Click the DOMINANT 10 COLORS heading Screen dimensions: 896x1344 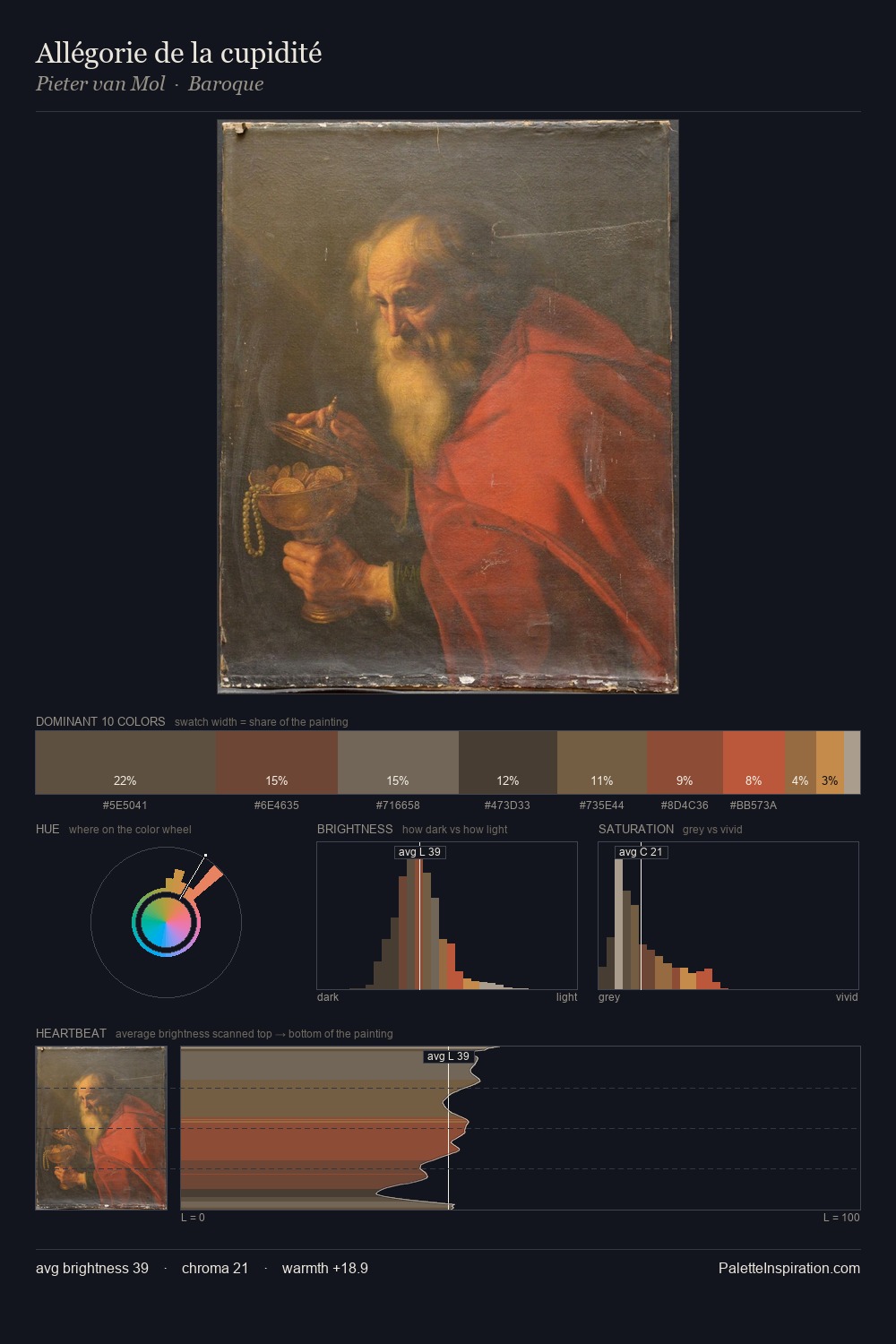[x=100, y=721]
